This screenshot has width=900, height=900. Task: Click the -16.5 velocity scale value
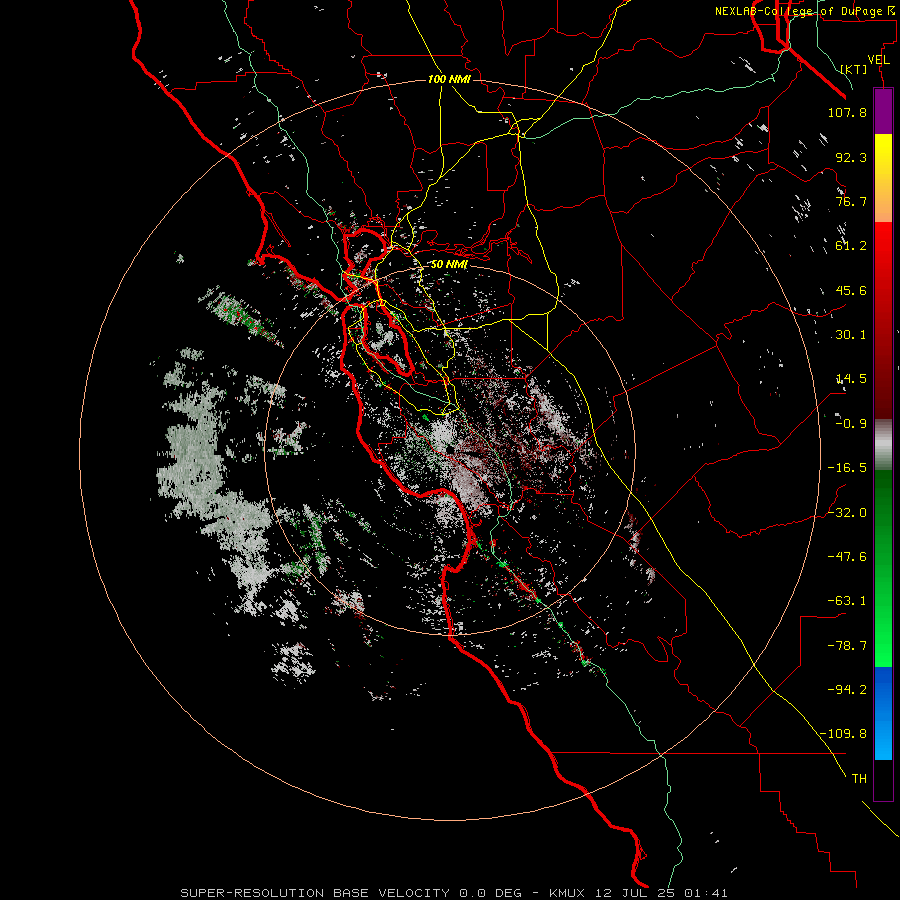tap(847, 468)
